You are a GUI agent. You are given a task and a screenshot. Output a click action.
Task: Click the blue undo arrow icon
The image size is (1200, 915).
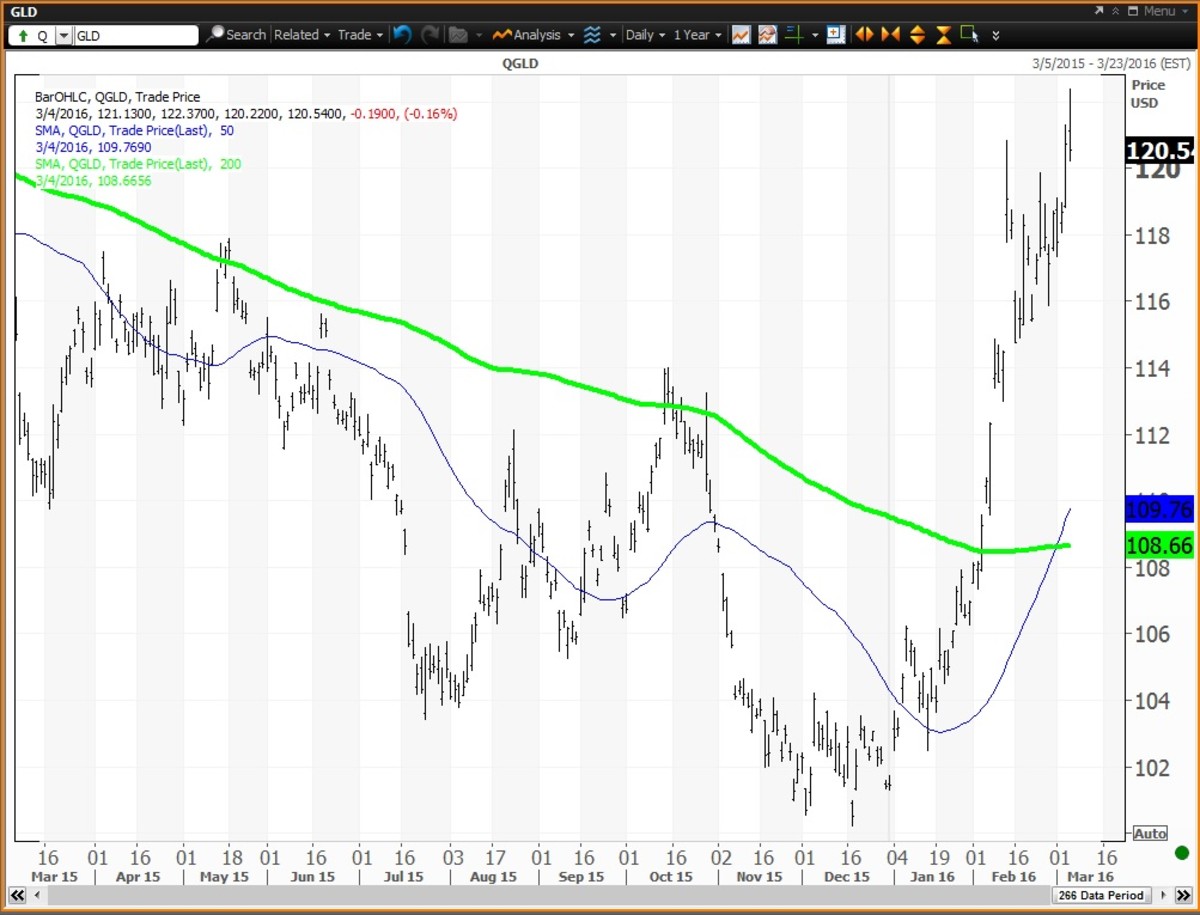coord(402,35)
